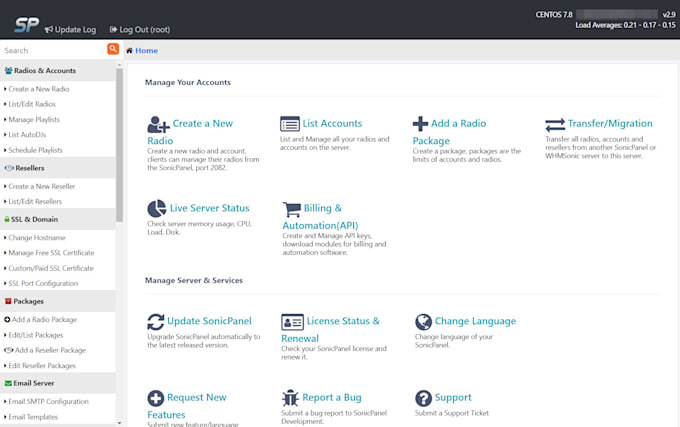Open the Live Server Status heading link

point(209,208)
